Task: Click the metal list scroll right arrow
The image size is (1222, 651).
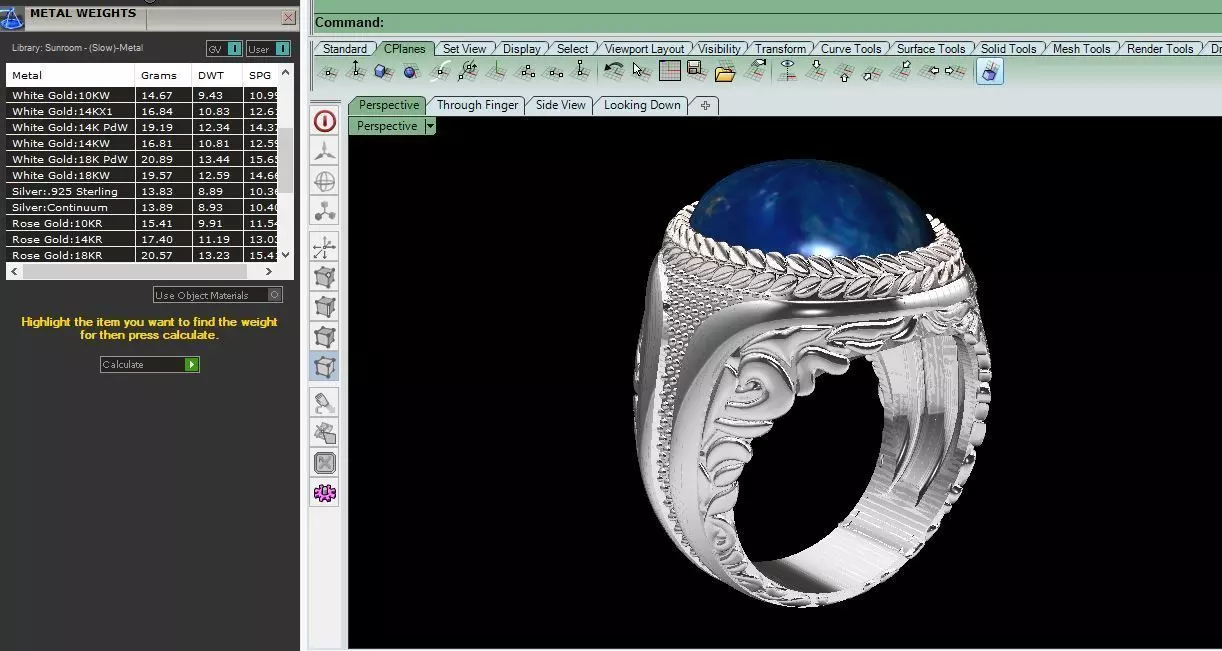Action: pos(268,271)
